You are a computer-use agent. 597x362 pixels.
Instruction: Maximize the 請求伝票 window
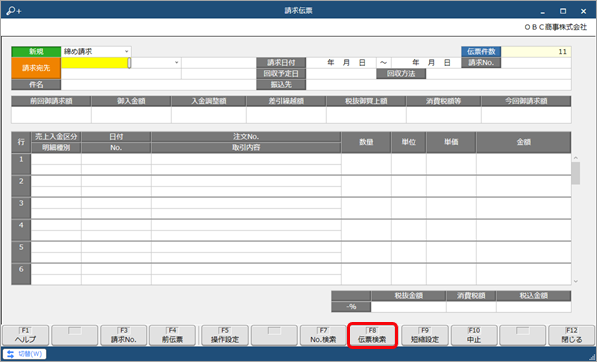click(563, 11)
